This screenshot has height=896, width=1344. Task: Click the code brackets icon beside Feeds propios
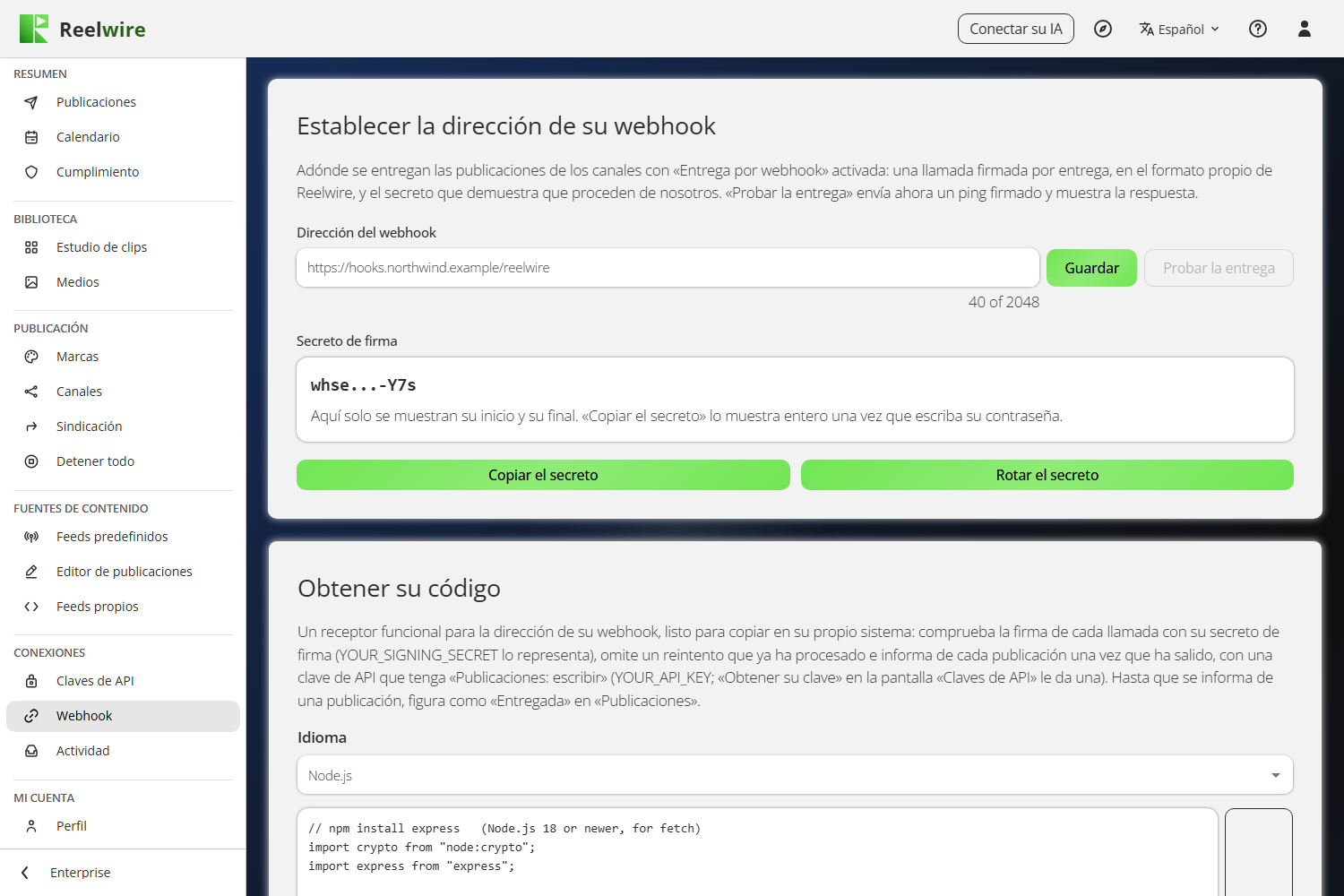[31, 607]
